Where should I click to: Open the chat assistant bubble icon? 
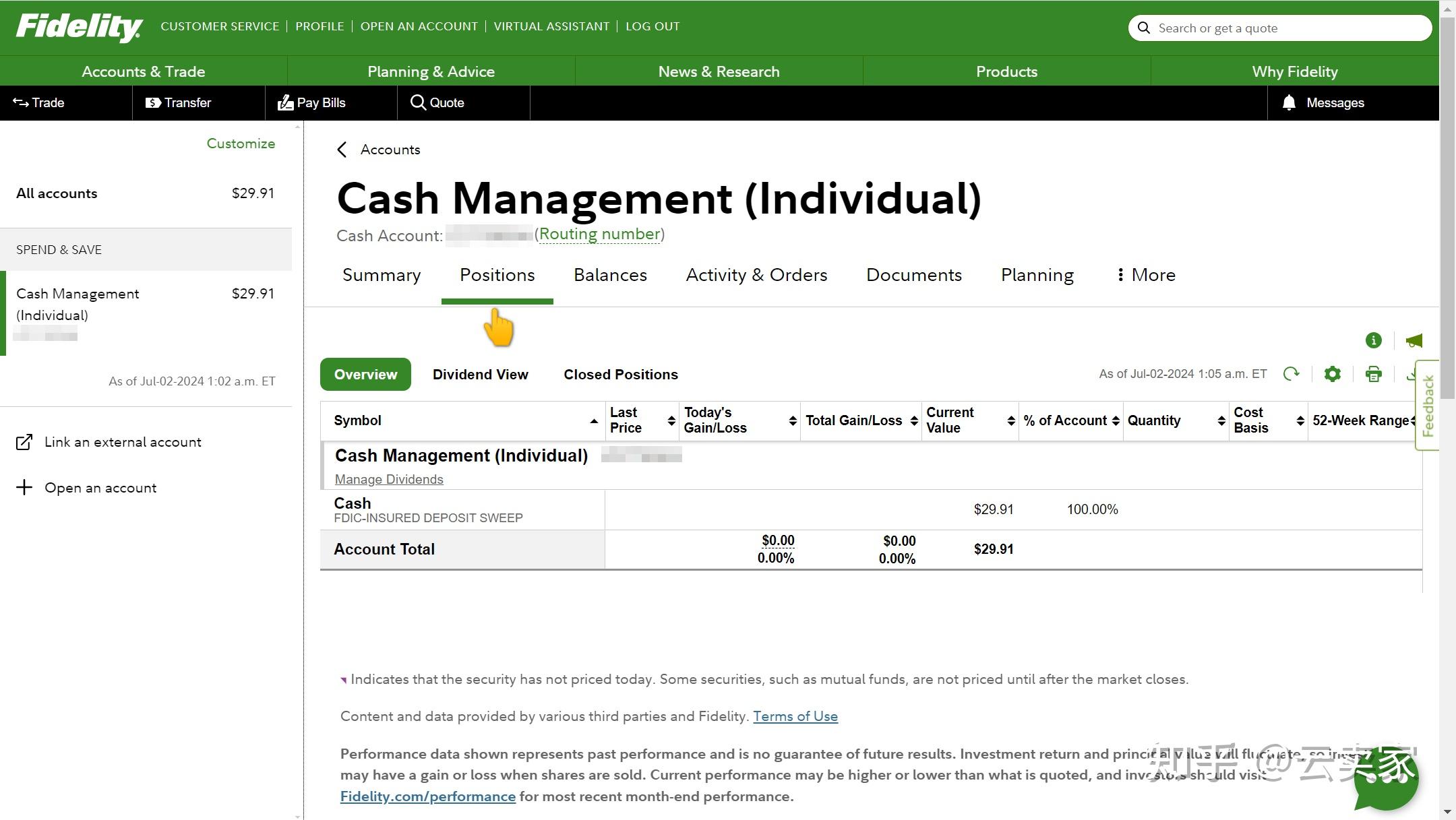pyautogui.click(x=1386, y=778)
